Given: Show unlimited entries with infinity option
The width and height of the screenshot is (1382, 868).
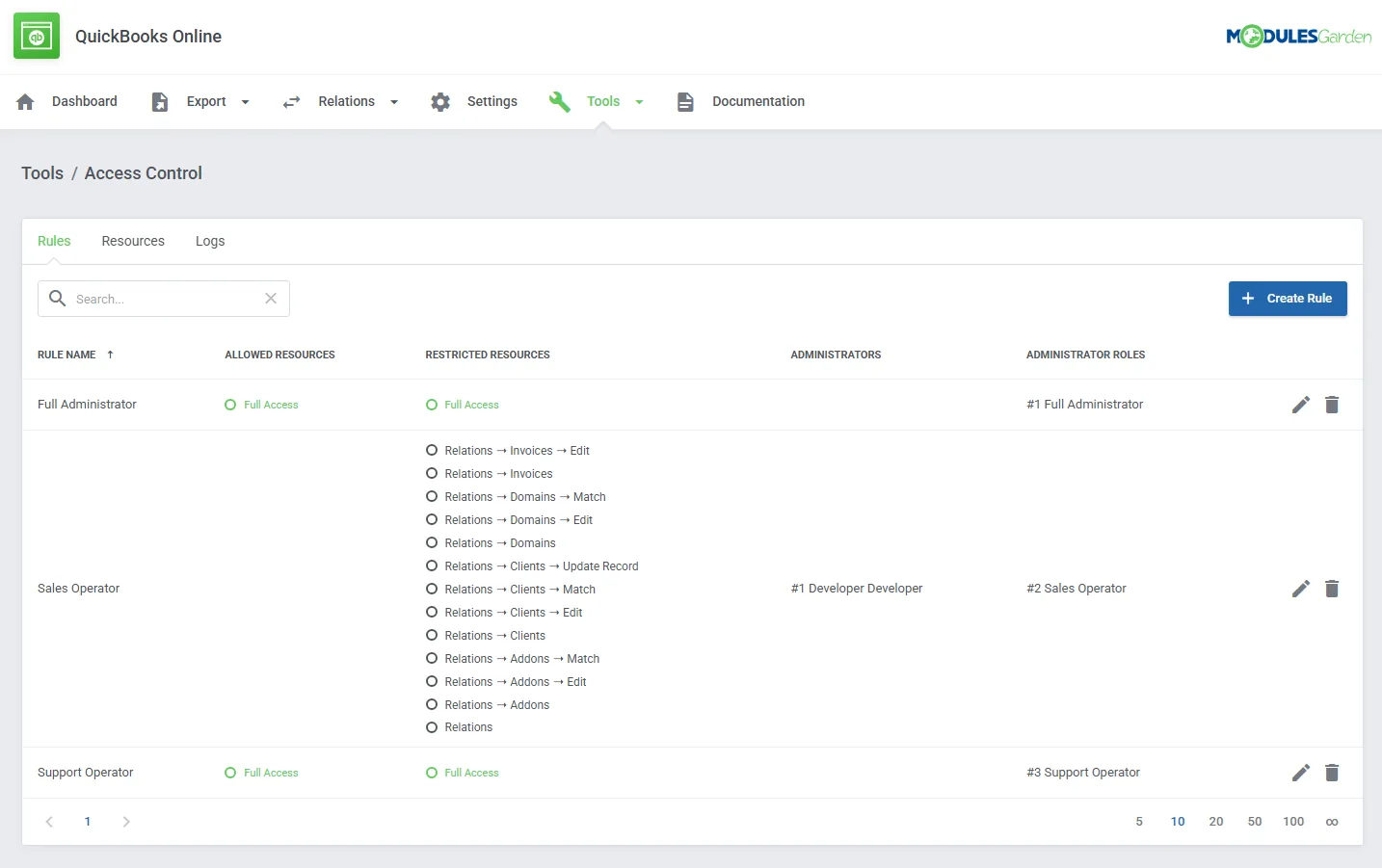Looking at the screenshot, I should [x=1332, y=822].
